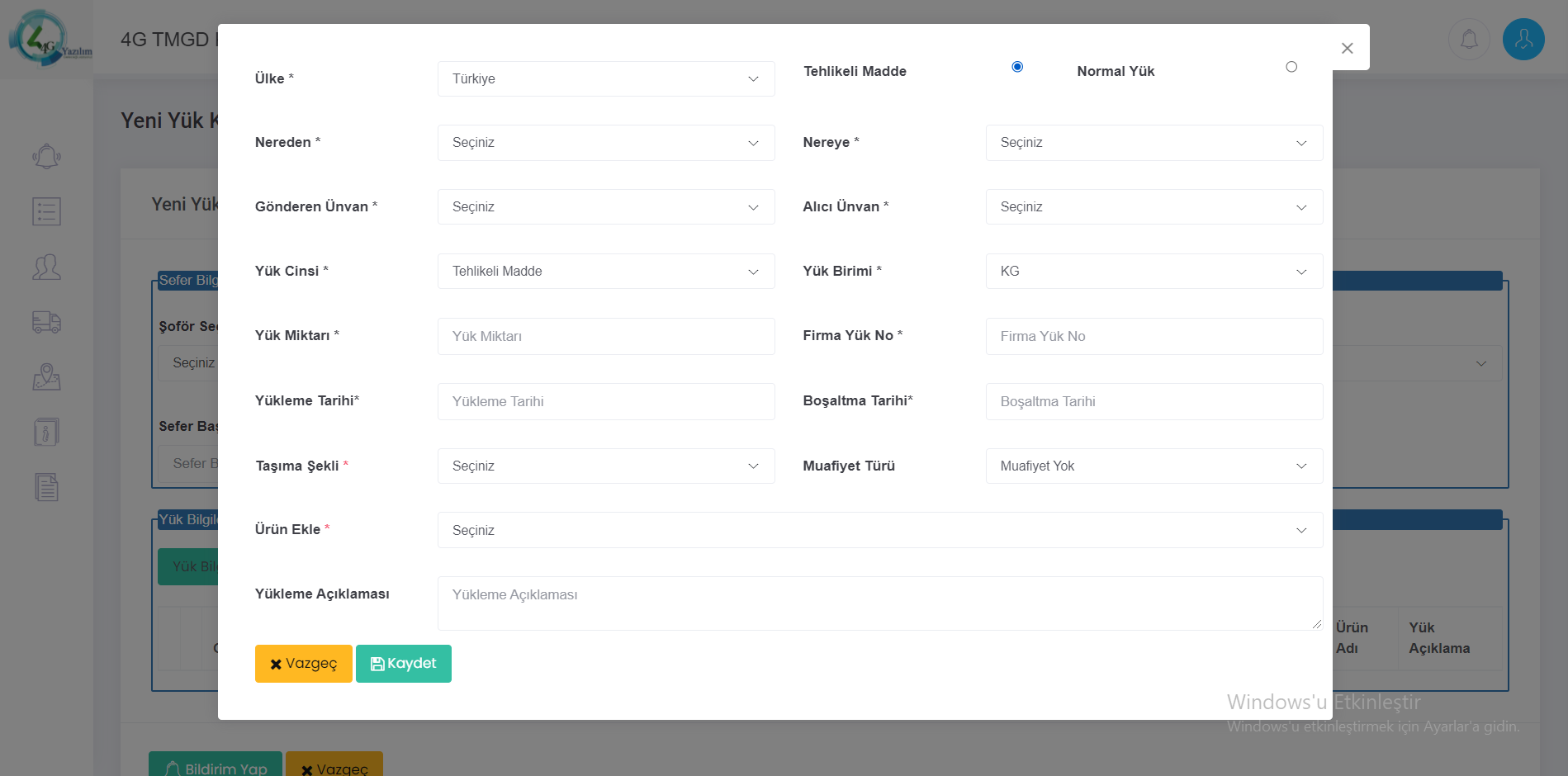
Task: Open the Nereye dropdown
Action: click(1154, 143)
